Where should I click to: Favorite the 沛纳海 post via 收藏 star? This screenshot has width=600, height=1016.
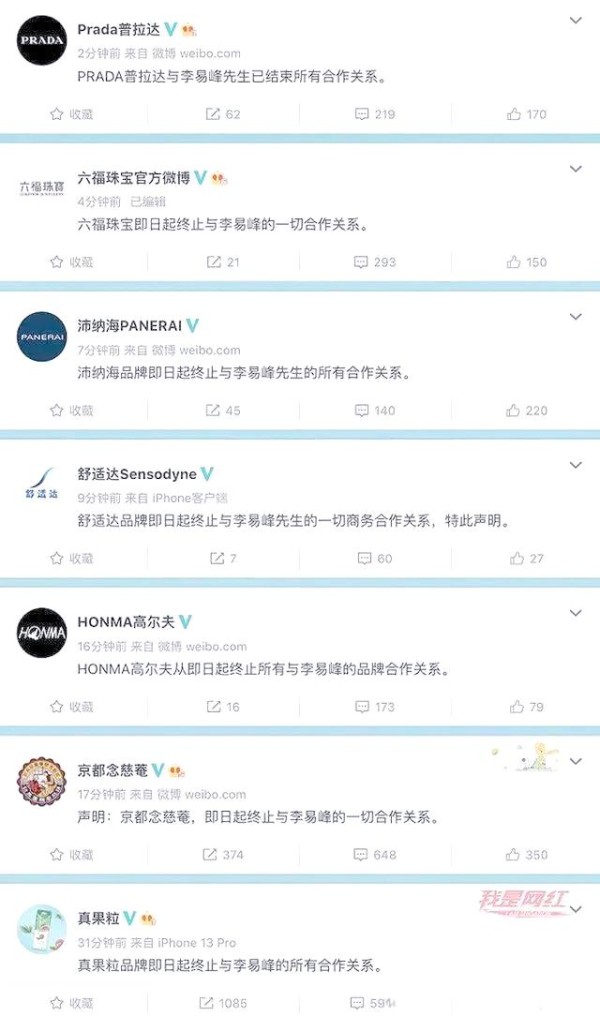pyautogui.click(x=71, y=411)
